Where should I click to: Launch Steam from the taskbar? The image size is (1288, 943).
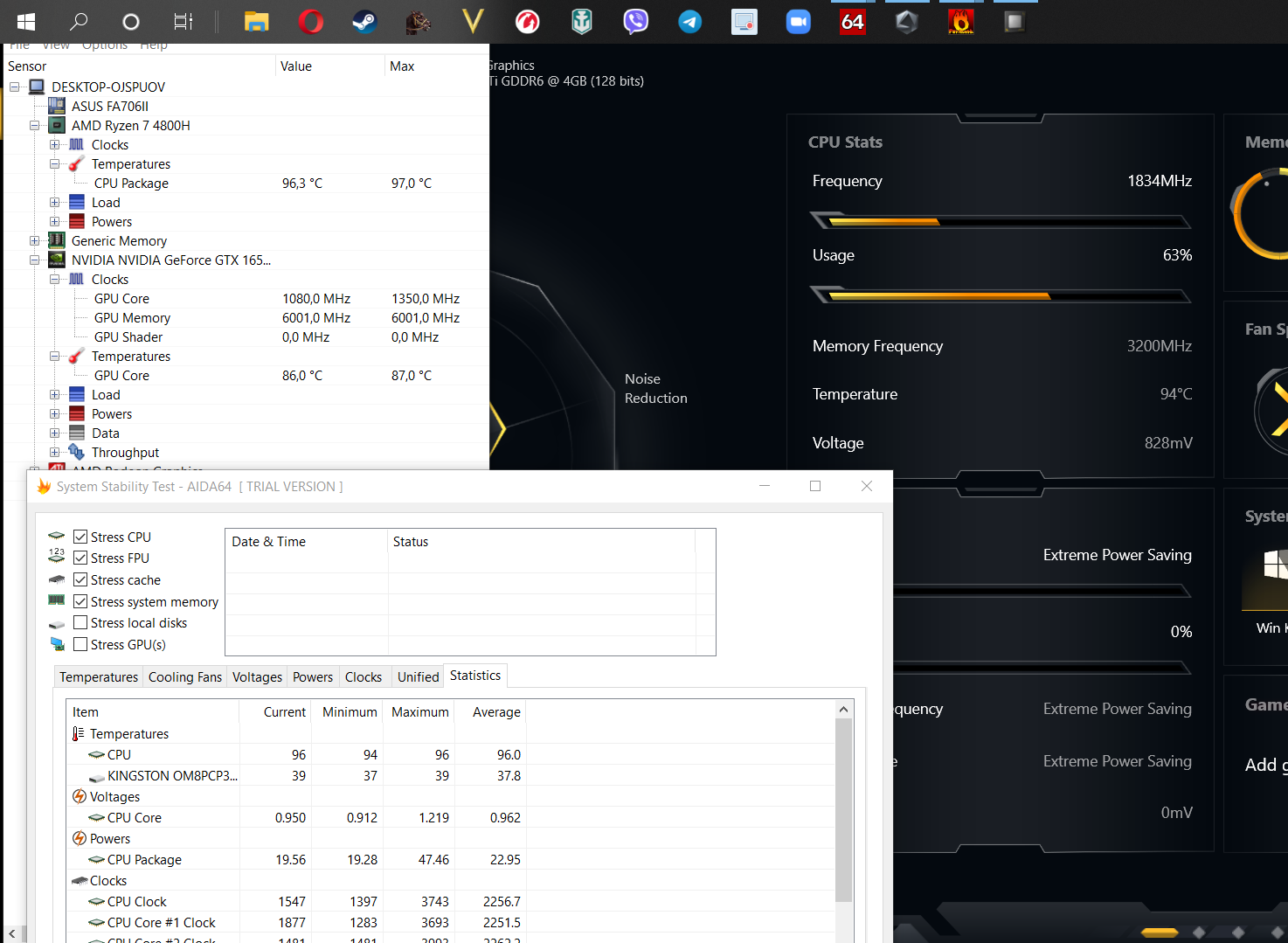(364, 21)
